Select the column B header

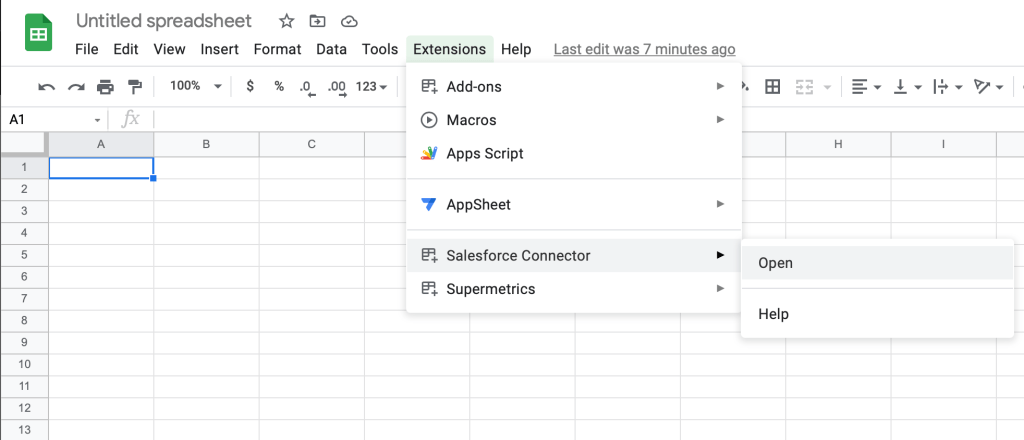tap(206, 145)
